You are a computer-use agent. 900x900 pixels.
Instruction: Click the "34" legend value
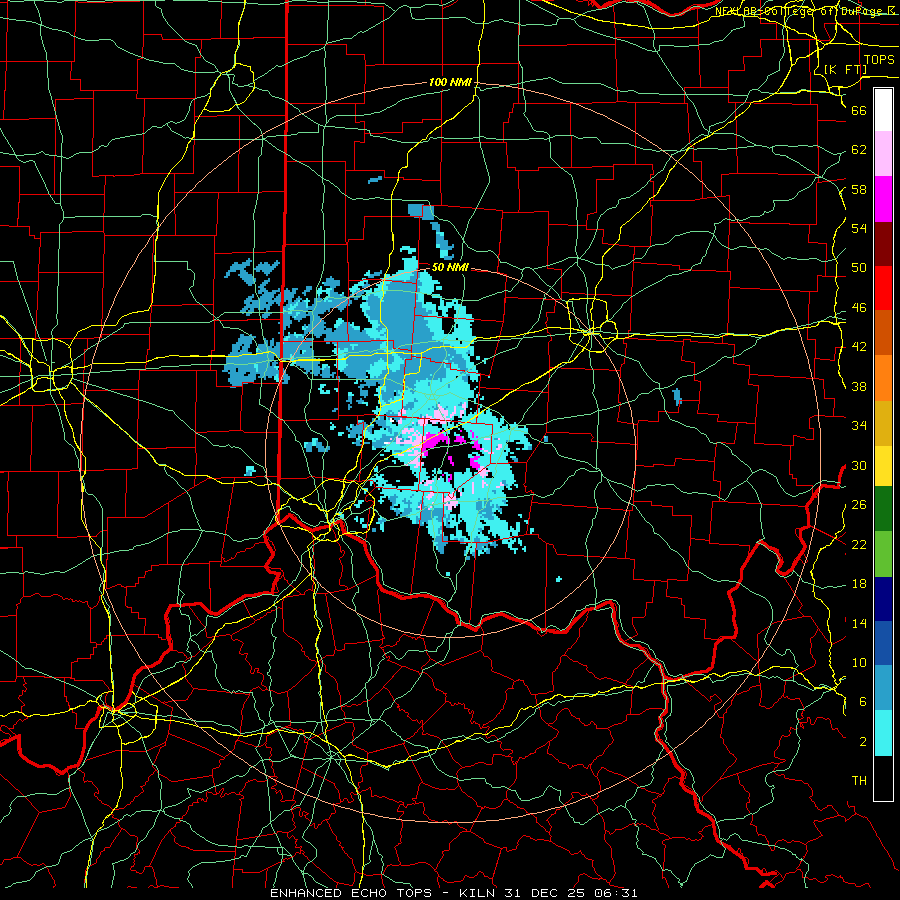pos(859,426)
